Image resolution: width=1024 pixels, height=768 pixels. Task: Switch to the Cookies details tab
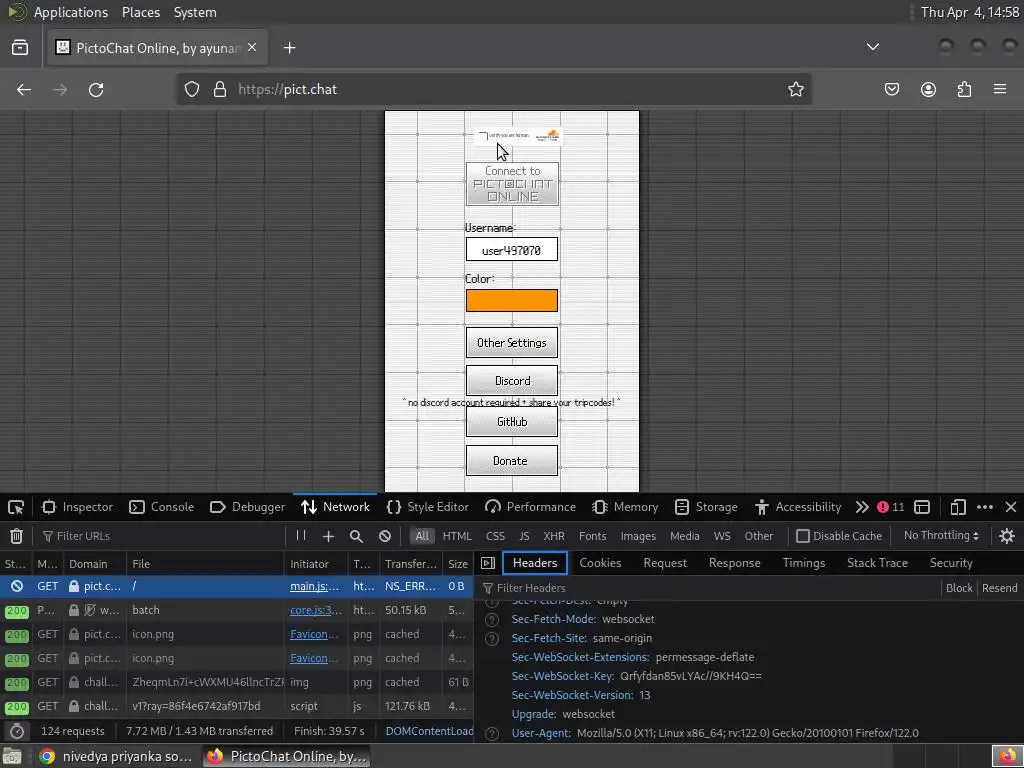(600, 563)
